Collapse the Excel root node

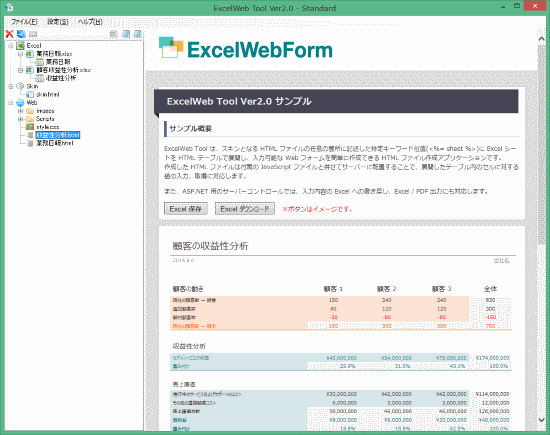11,46
